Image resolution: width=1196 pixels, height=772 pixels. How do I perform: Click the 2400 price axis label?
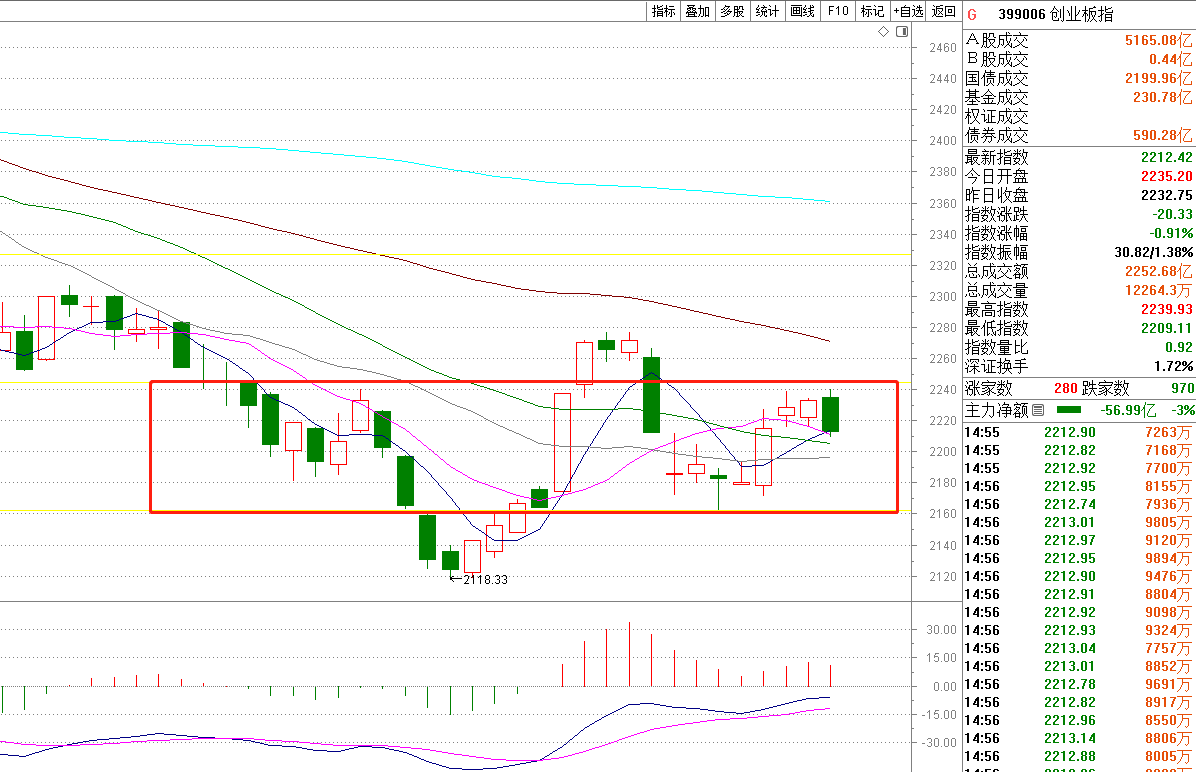(943, 140)
